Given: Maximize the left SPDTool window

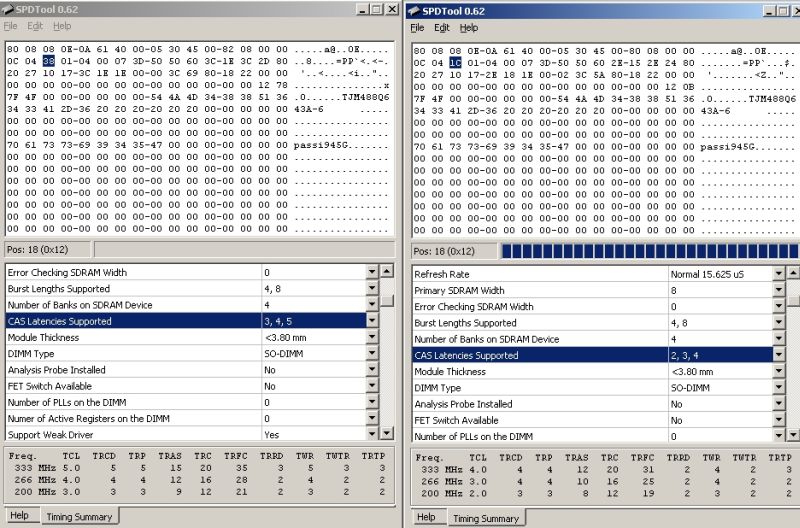Looking at the screenshot, I should [376, 9].
